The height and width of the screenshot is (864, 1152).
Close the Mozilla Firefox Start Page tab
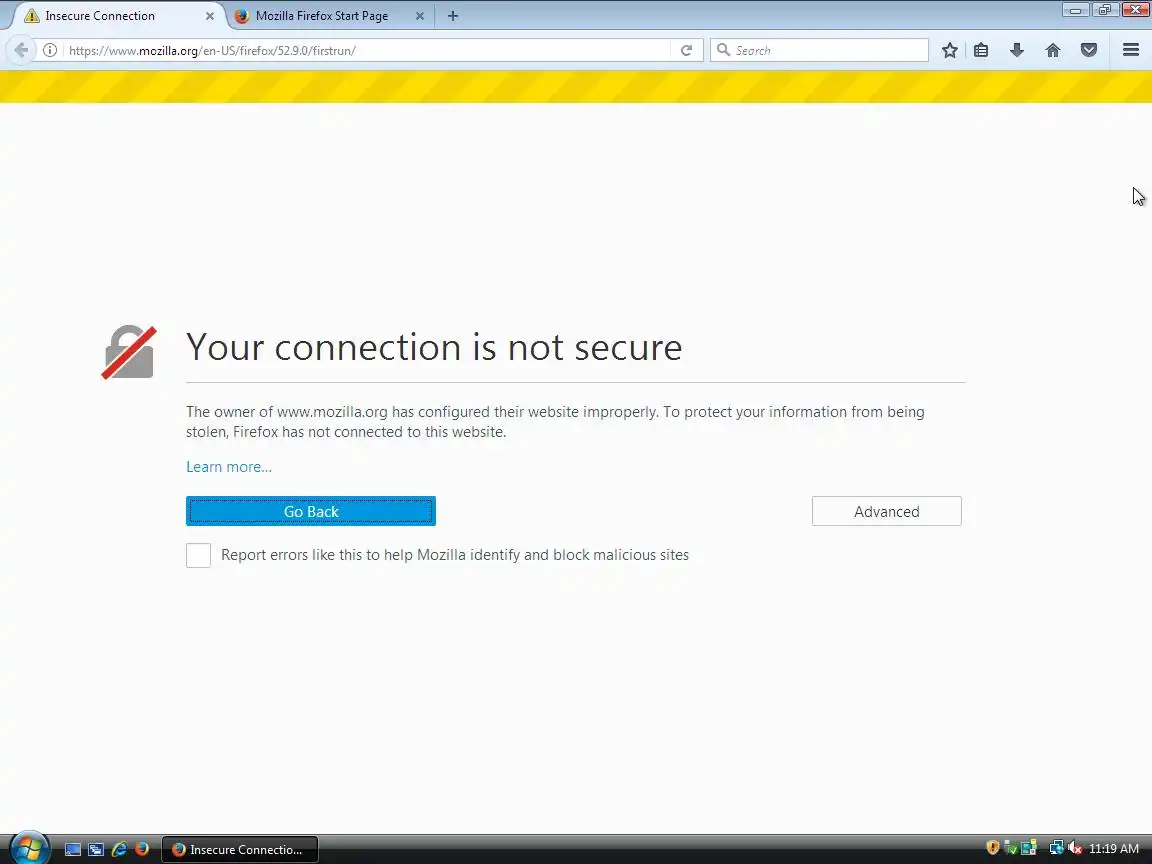(x=420, y=15)
